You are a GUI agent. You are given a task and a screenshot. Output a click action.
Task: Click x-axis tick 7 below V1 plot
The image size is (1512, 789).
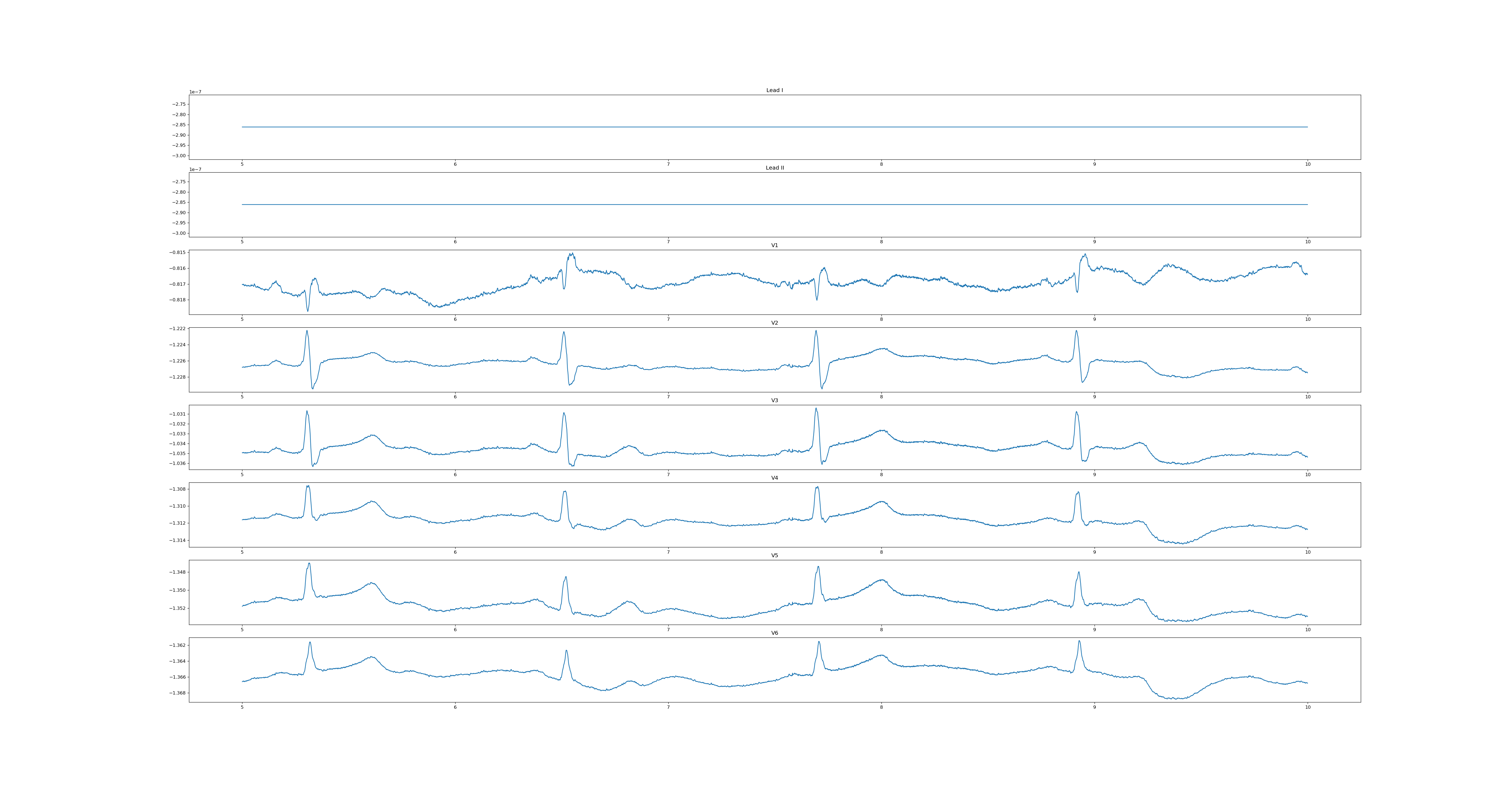[x=668, y=319]
